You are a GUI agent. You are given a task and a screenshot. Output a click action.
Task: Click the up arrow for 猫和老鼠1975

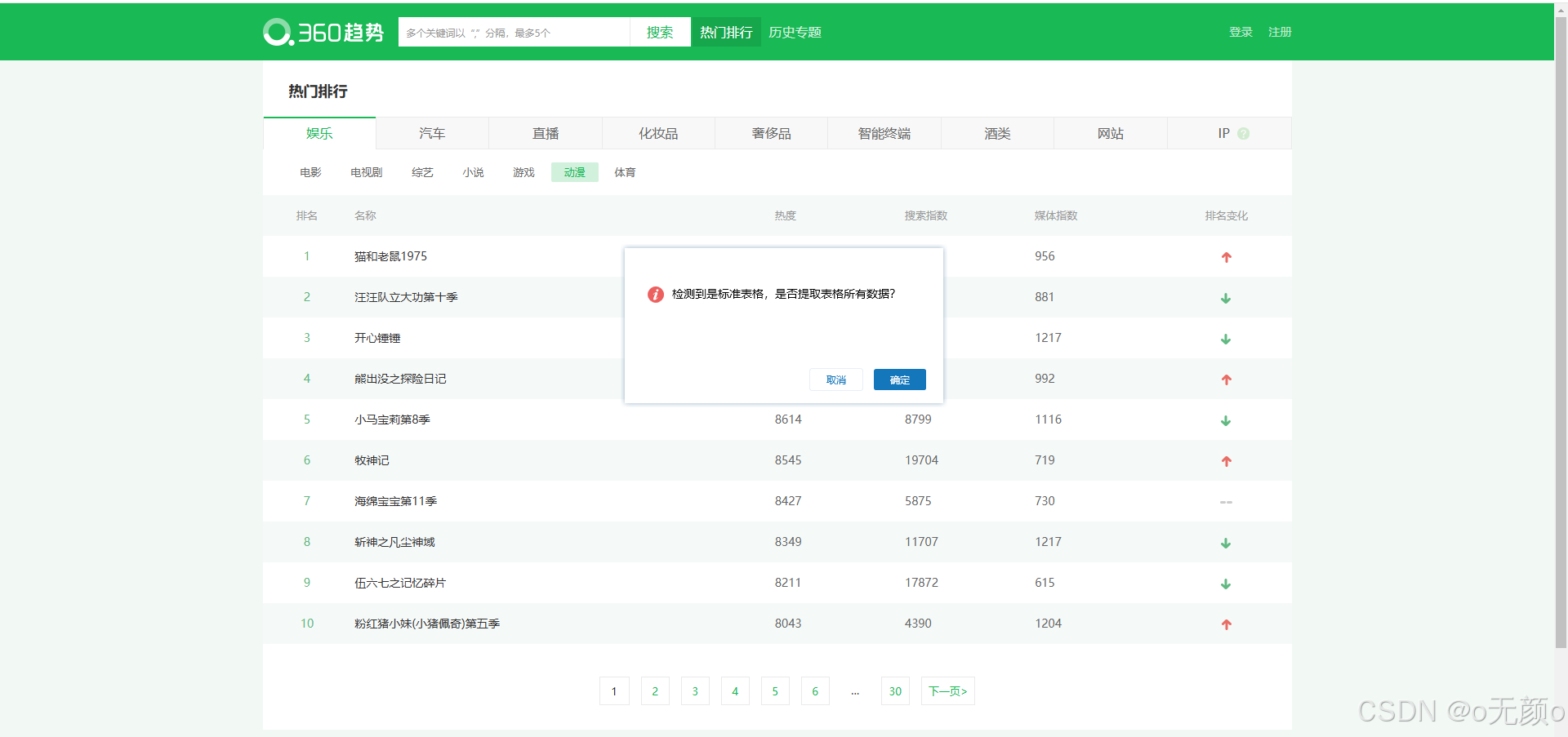tap(1226, 257)
